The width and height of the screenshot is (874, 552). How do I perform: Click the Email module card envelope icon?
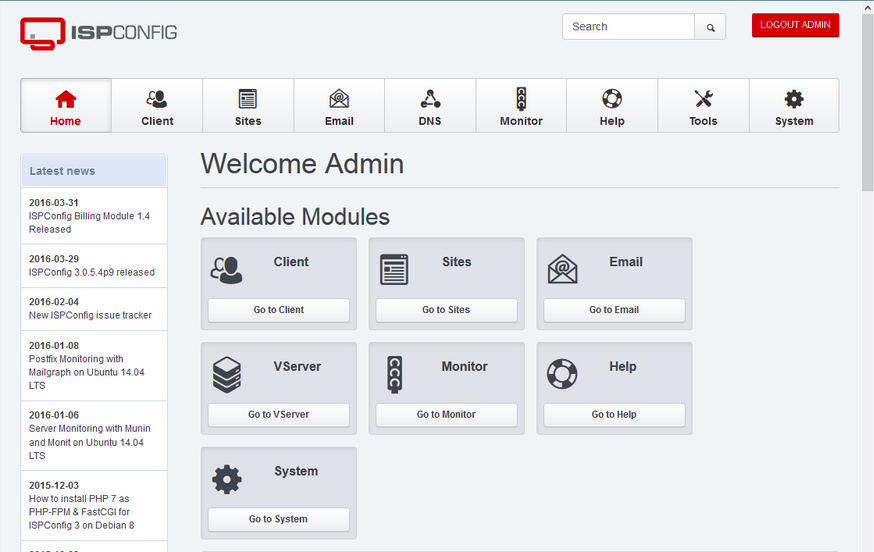[x=562, y=269]
